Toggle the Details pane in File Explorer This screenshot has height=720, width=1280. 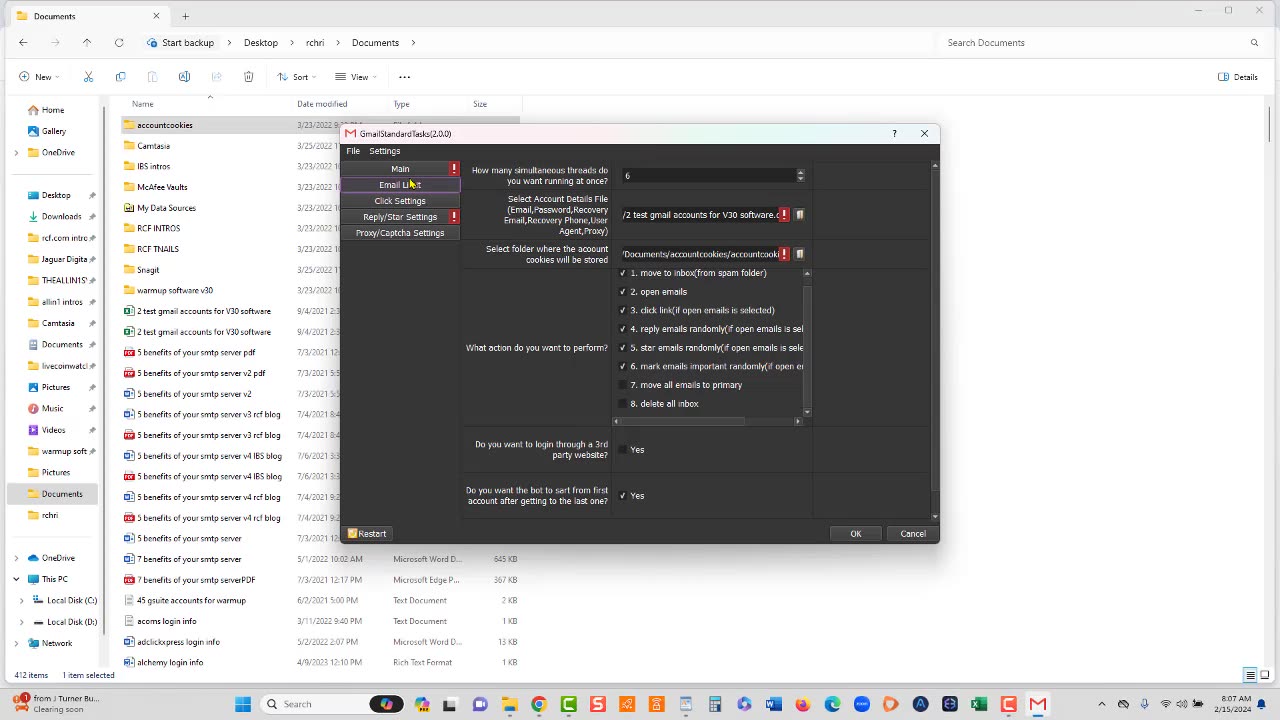[1238, 77]
